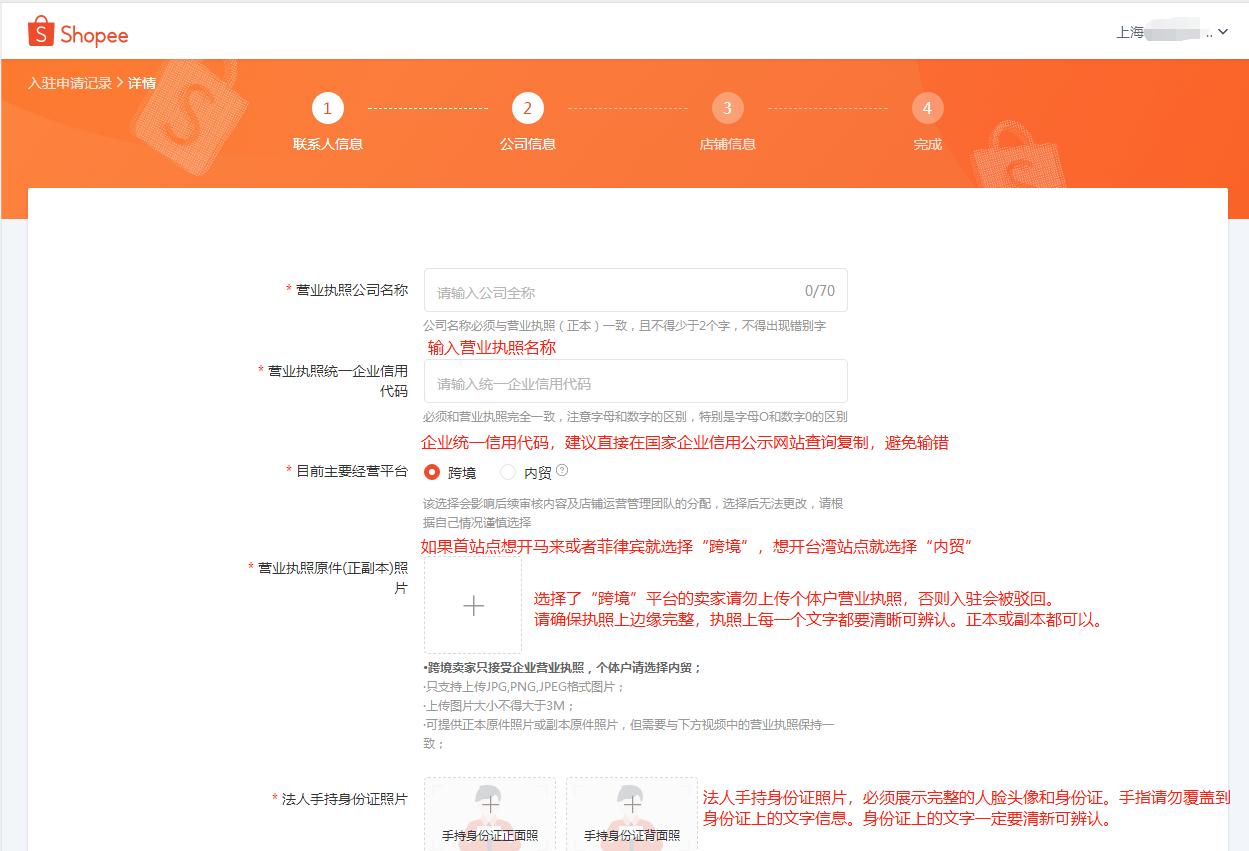Open the 入驻申请记录 breadcrumb link
Screen dimensions: 1249x851
69,82
